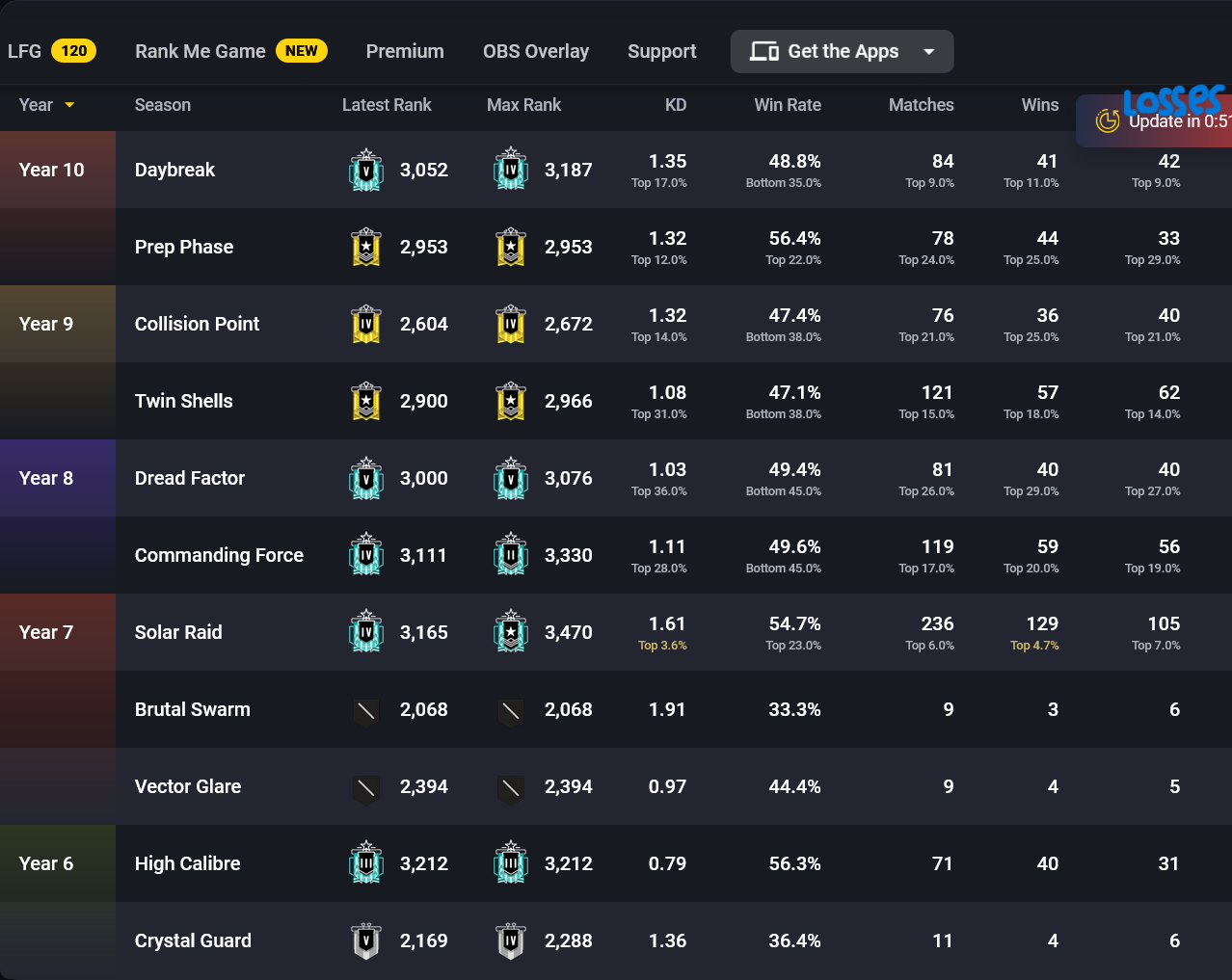This screenshot has height=980, width=1232.
Task: Click Prep Phase max rank gold emblem
Action: 511,247
